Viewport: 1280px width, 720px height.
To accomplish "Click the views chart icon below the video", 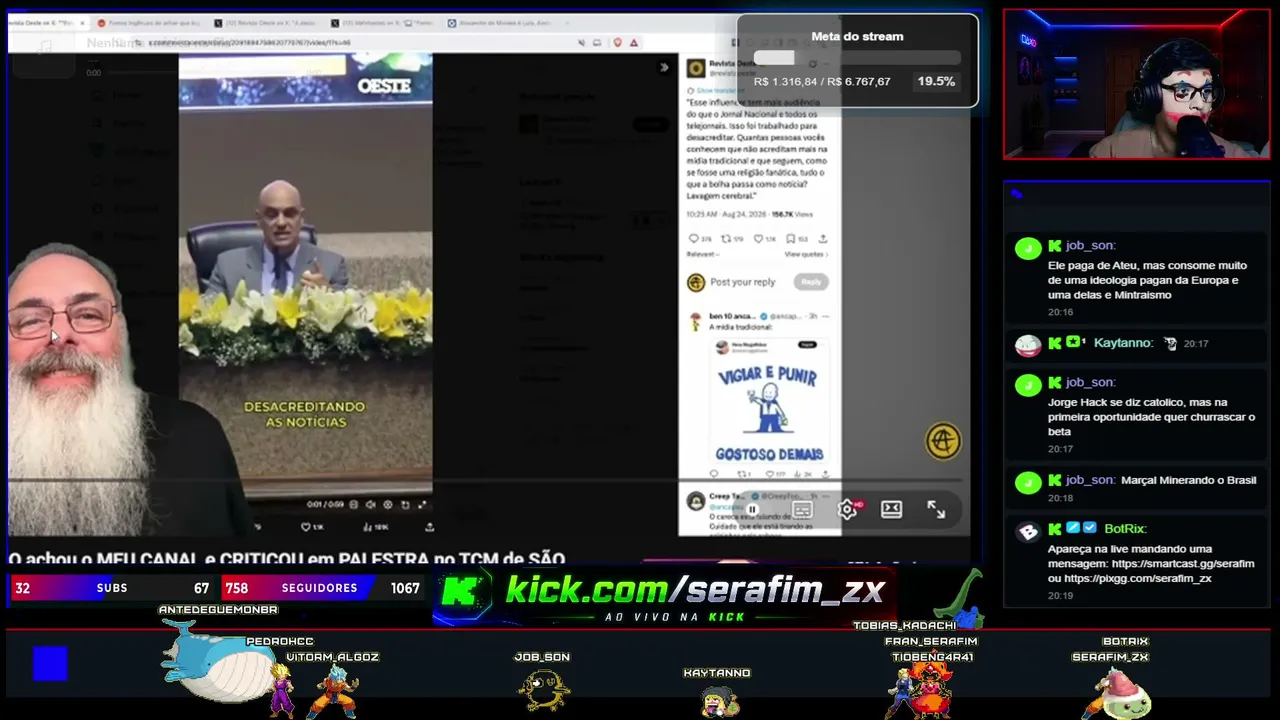I will pyautogui.click(x=369, y=526).
